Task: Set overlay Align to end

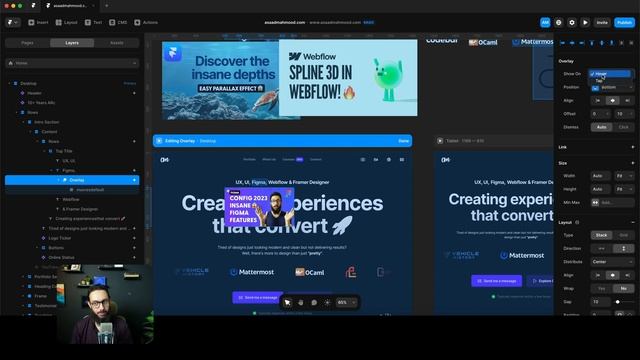Action: point(627,100)
